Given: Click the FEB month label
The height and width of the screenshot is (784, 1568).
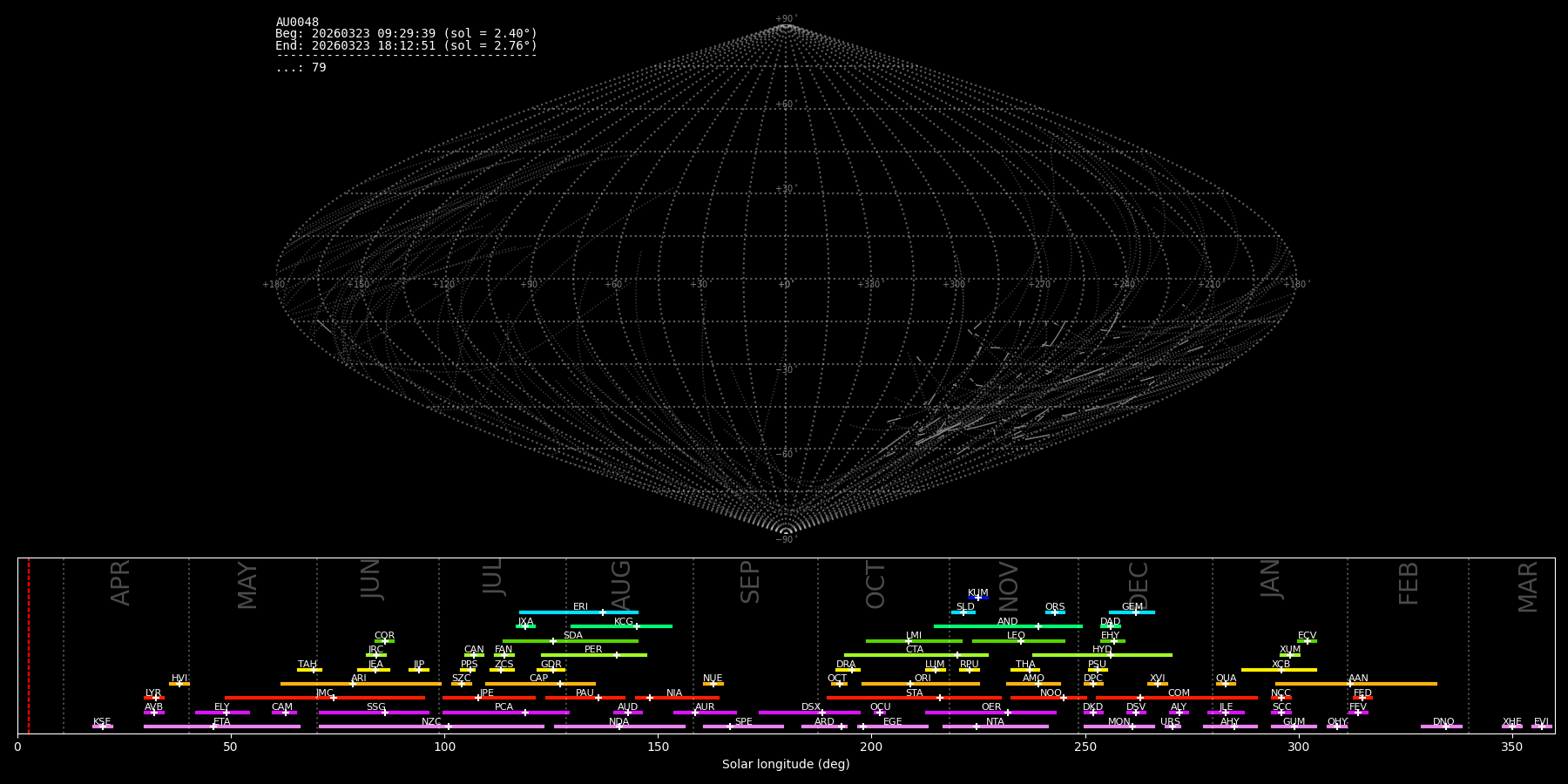Looking at the screenshot, I should point(1409,584).
